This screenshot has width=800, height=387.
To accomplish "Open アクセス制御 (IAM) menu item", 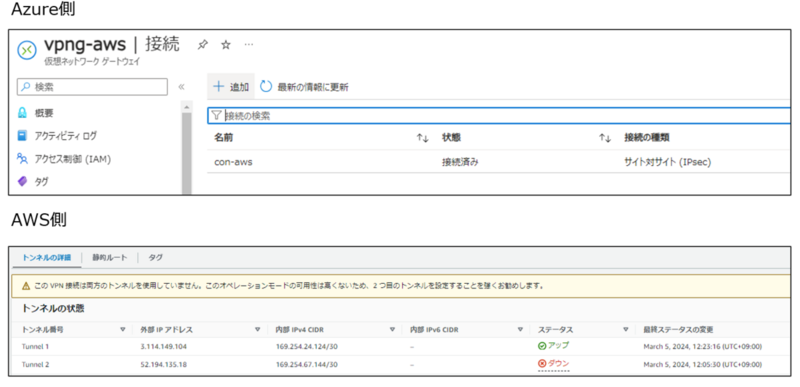I will tap(72, 159).
